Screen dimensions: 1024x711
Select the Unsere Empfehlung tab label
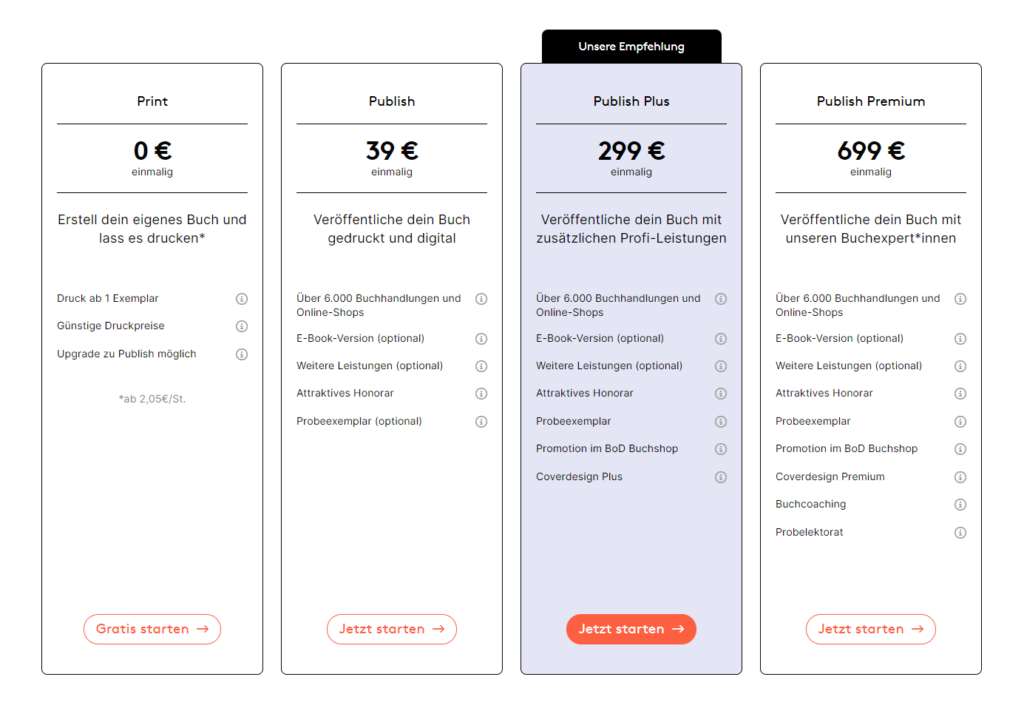click(632, 46)
